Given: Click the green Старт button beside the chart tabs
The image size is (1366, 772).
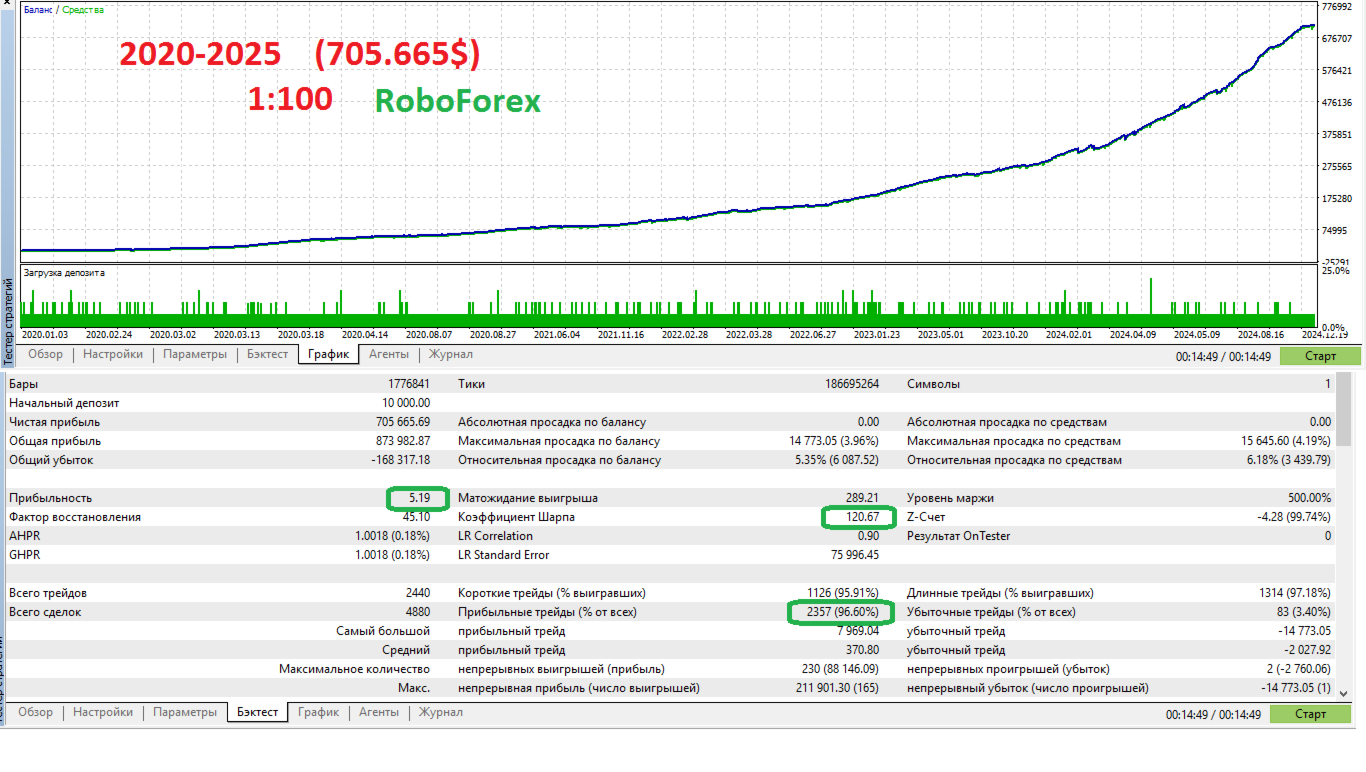Looking at the screenshot, I should (x=1320, y=356).
